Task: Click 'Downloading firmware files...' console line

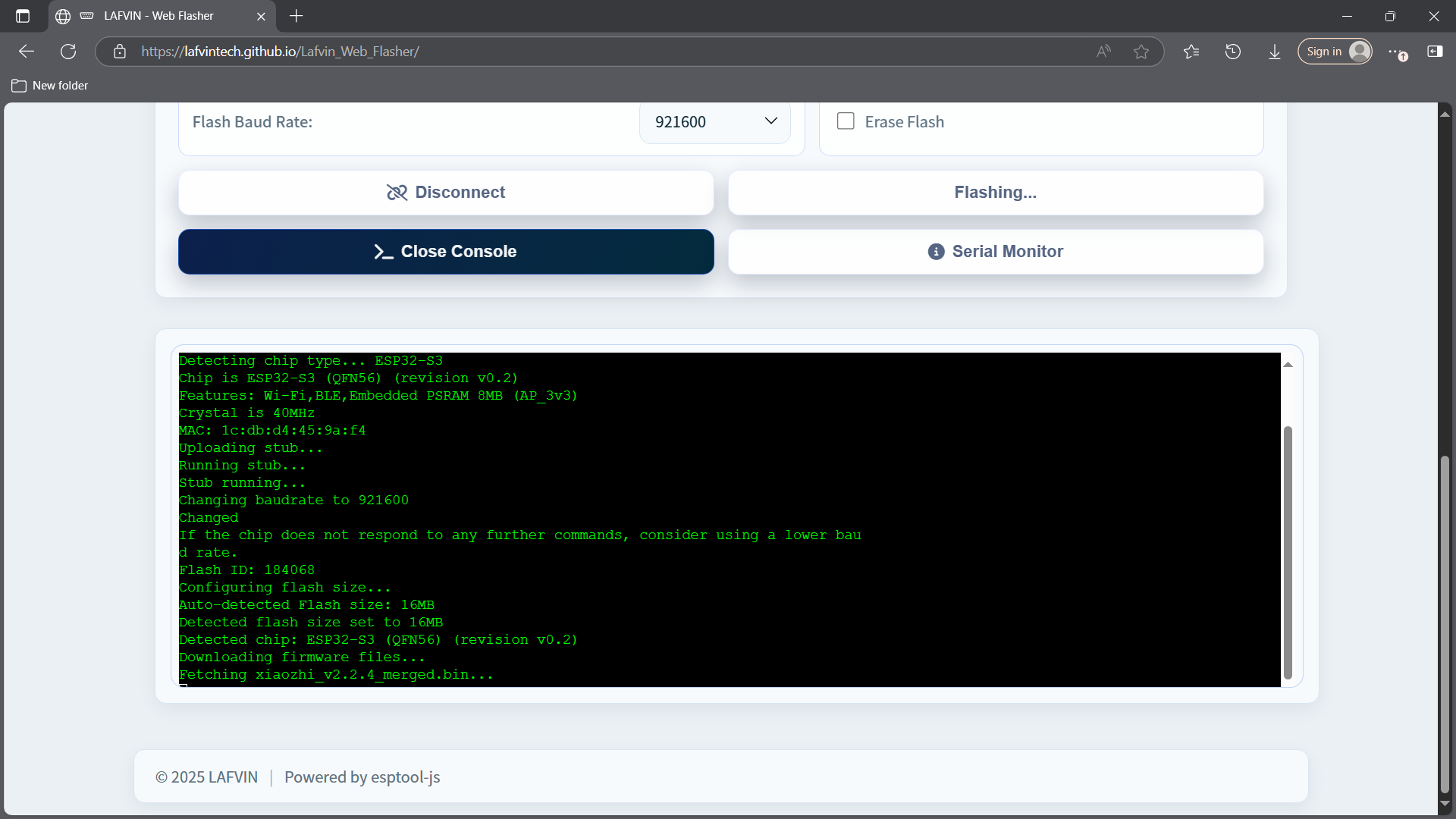Action: (x=302, y=657)
